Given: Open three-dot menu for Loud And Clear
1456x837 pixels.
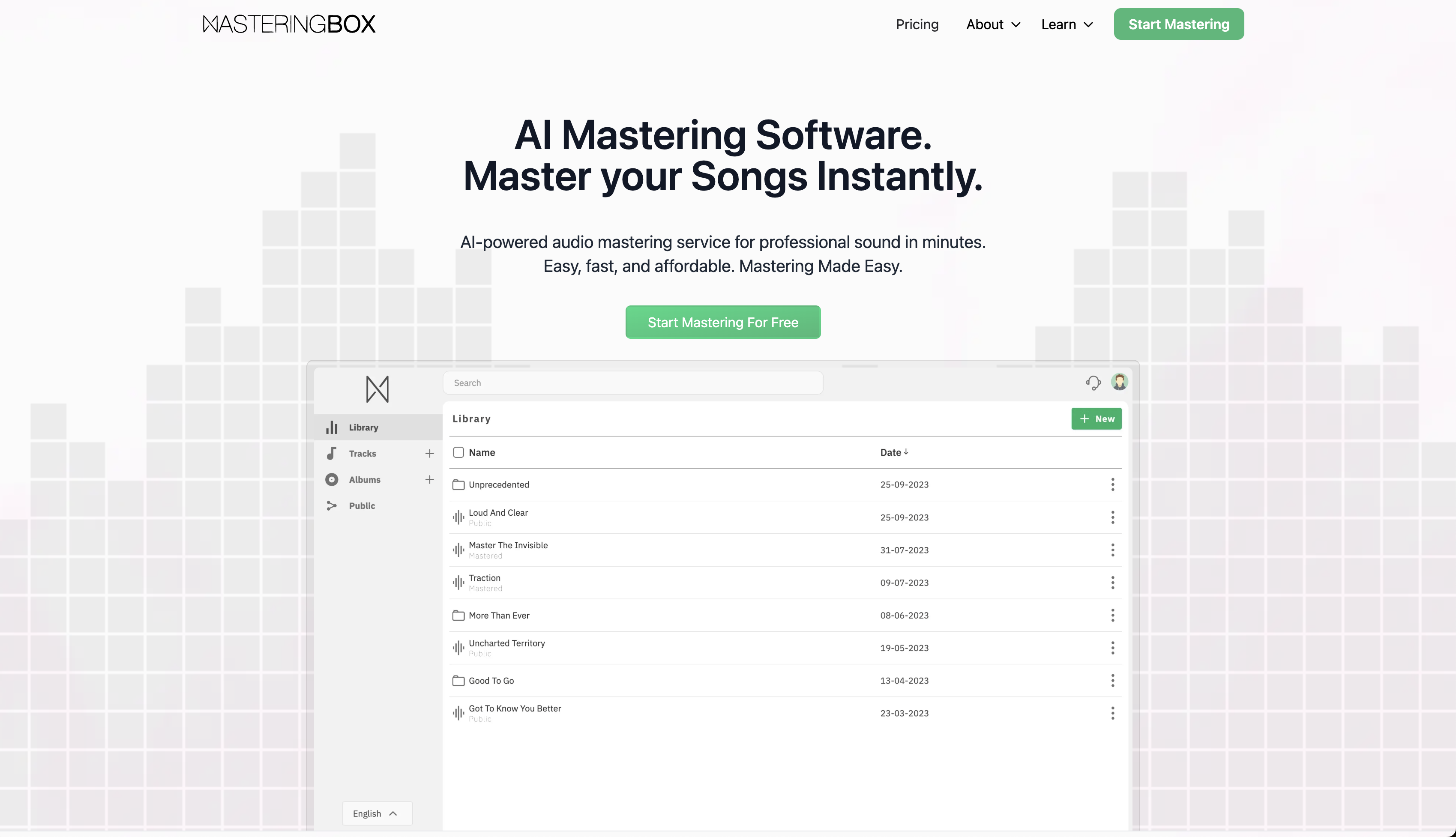Looking at the screenshot, I should click(1113, 517).
